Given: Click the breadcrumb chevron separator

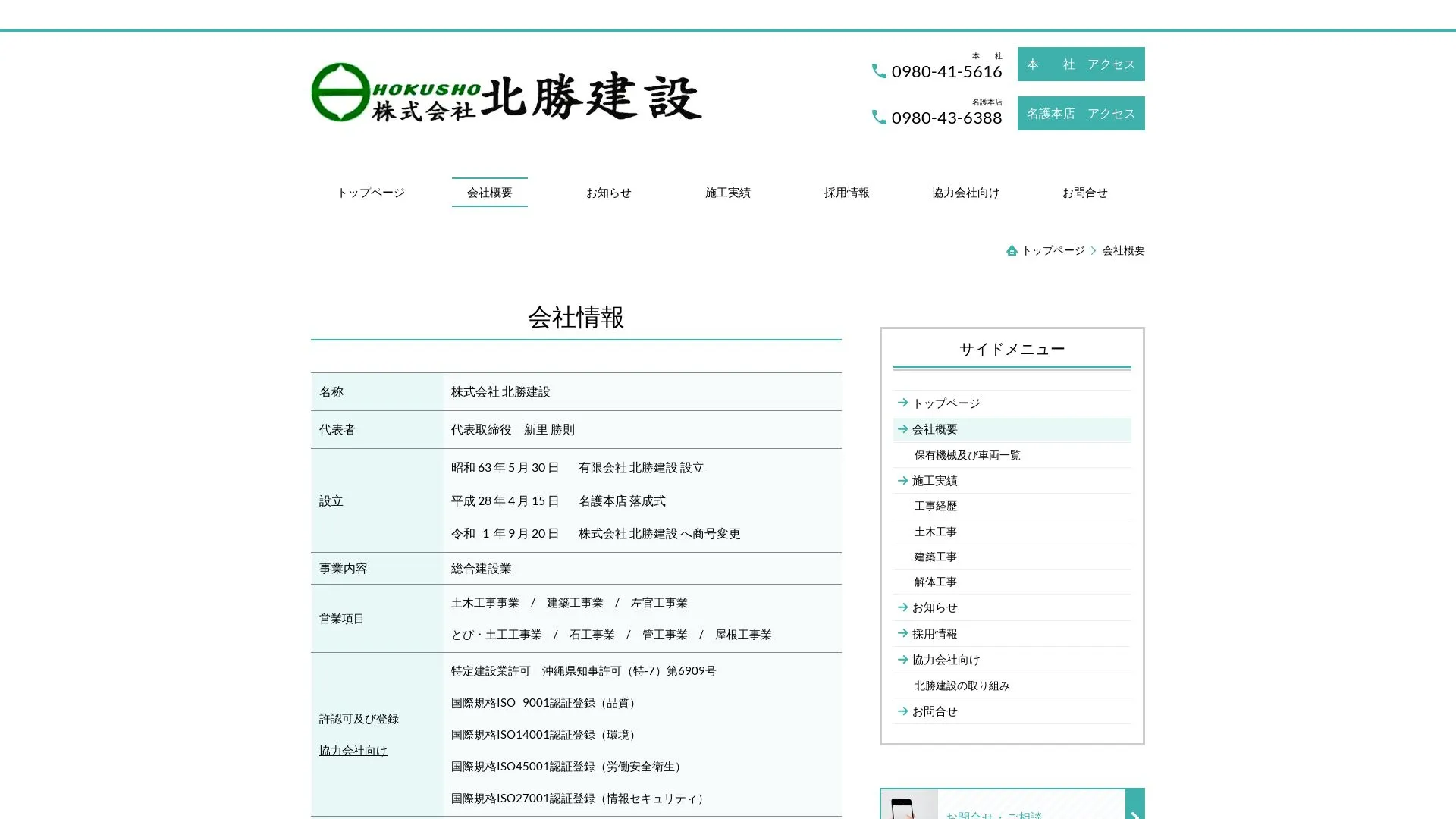Looking at the screenshot, I should 1094,250.
